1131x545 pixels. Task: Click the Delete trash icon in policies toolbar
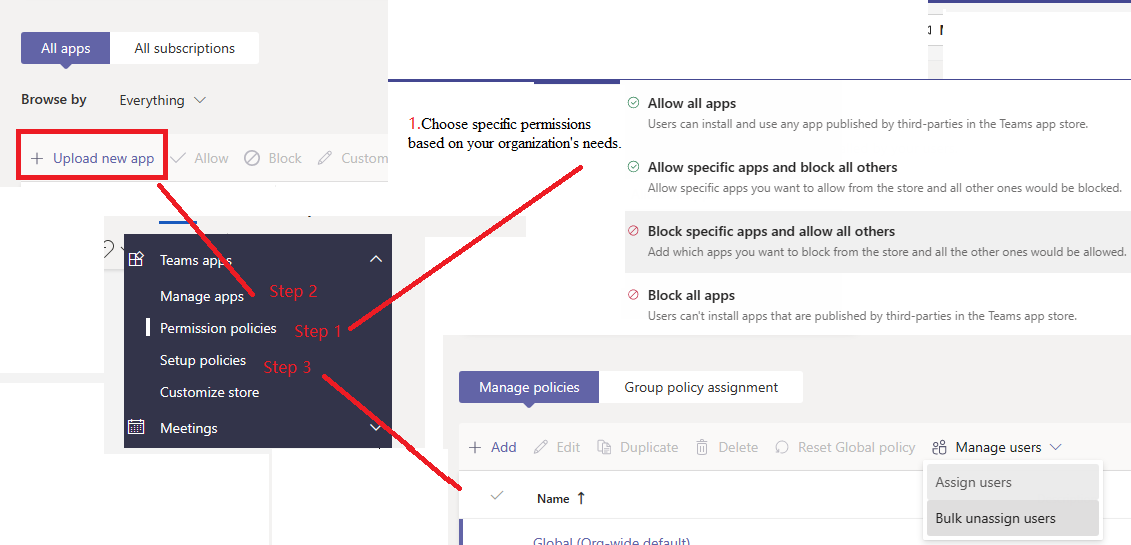(702, 447)
